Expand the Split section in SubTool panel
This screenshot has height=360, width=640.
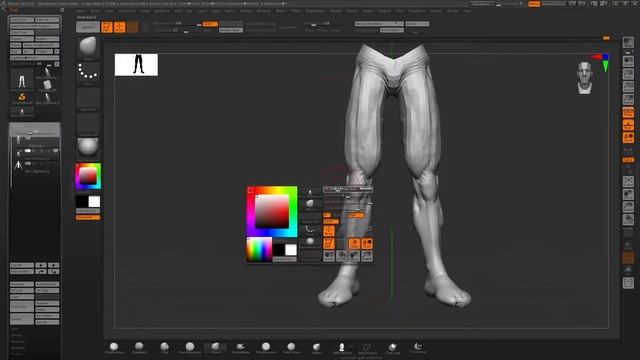point(16,329)
